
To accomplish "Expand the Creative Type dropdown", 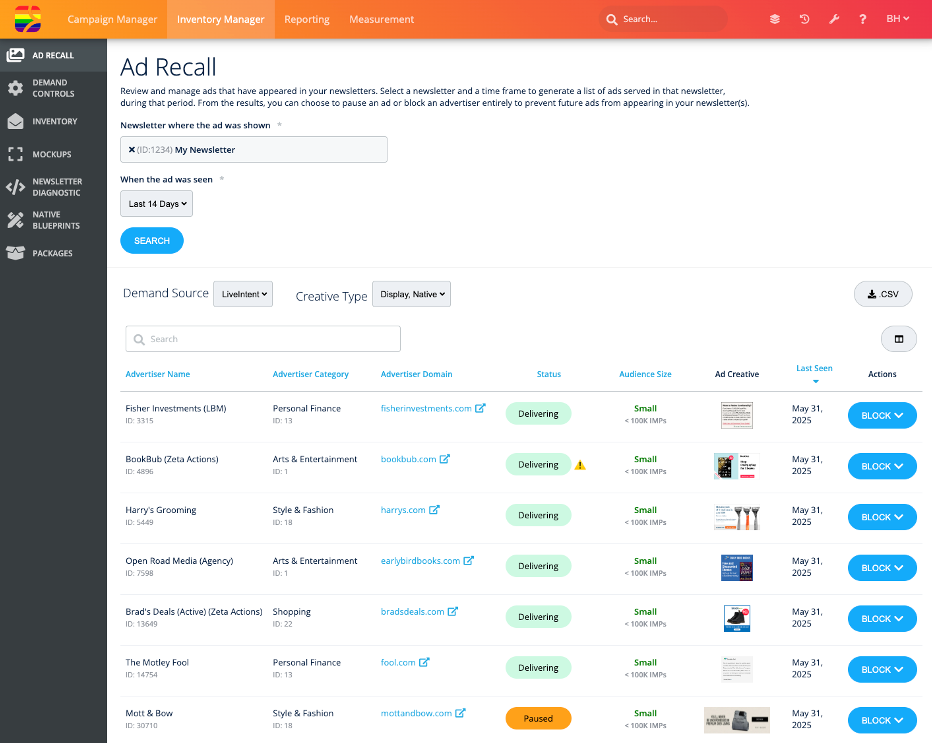I will coord(411,294).
